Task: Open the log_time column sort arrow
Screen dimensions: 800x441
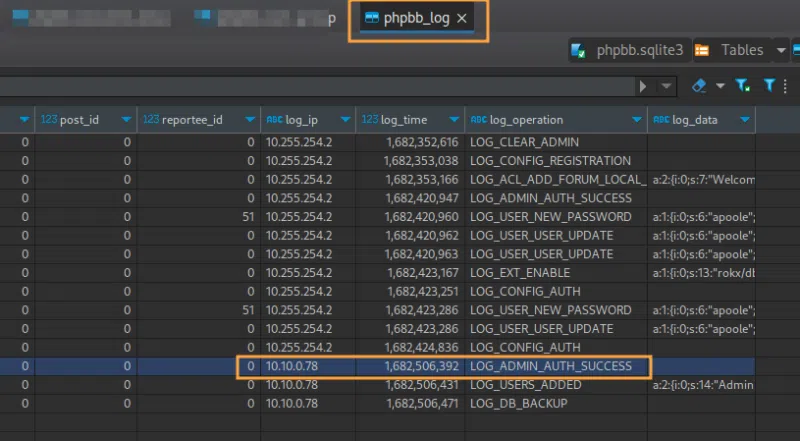Action: click(x=453, y=119)
